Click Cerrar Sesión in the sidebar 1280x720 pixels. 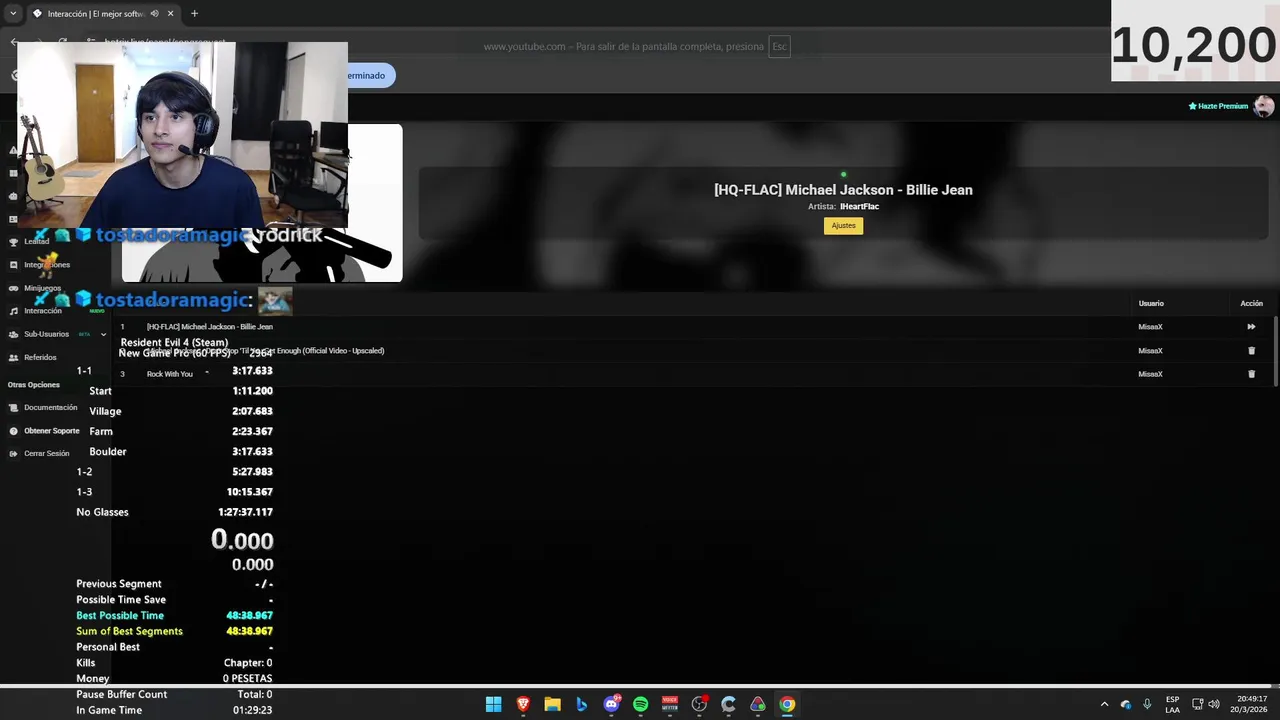click(x=46, y=454)
